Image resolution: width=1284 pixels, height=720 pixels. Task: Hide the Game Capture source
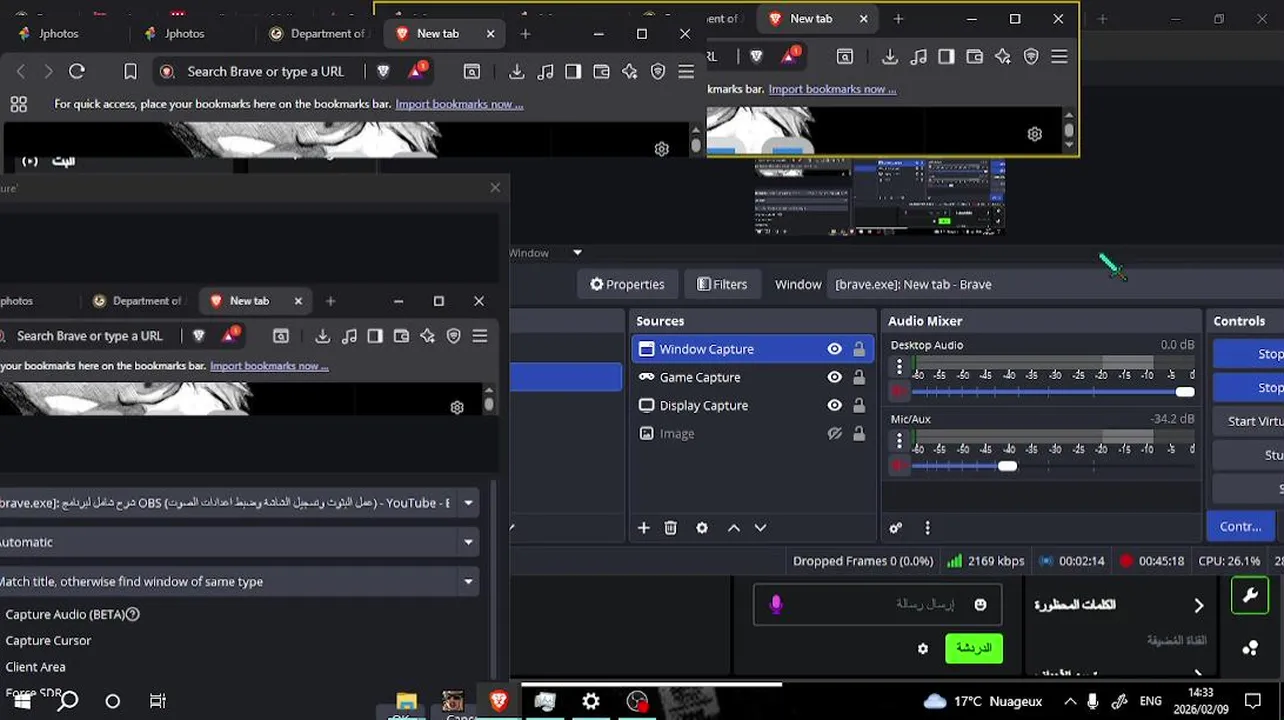(x=834, y=377)
